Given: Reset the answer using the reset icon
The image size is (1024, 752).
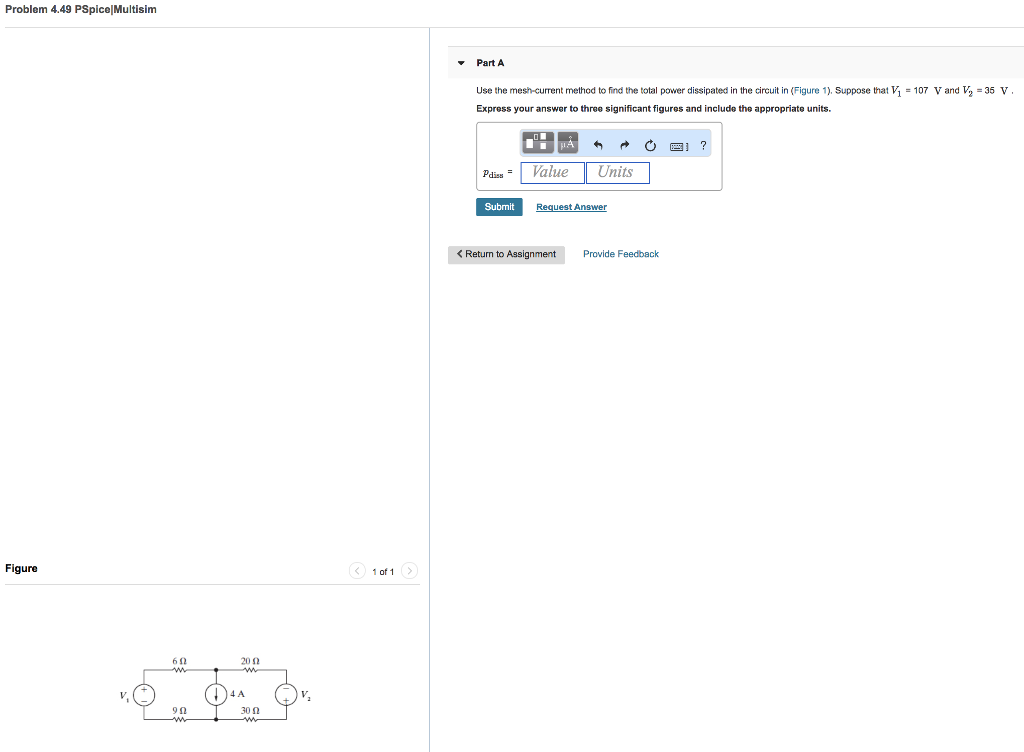Looking at the screenshot, I should [649, 145].
